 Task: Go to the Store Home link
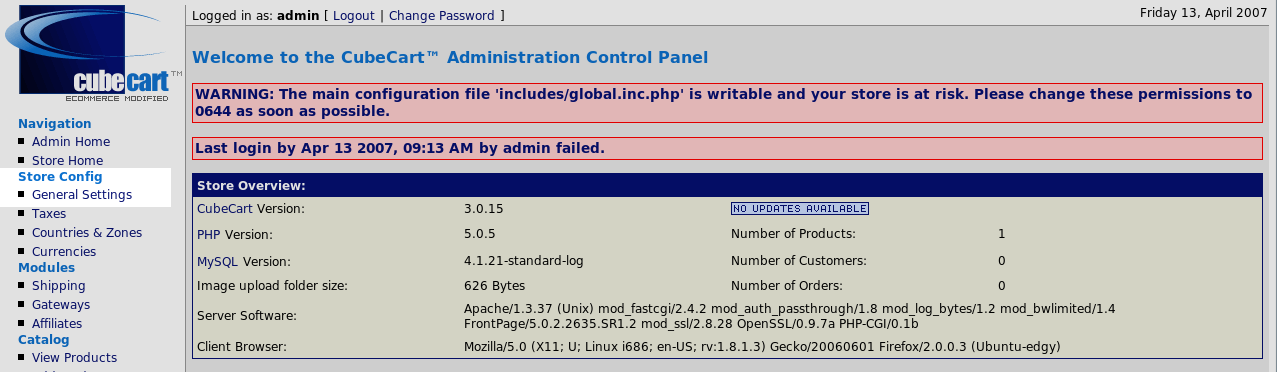67,161
